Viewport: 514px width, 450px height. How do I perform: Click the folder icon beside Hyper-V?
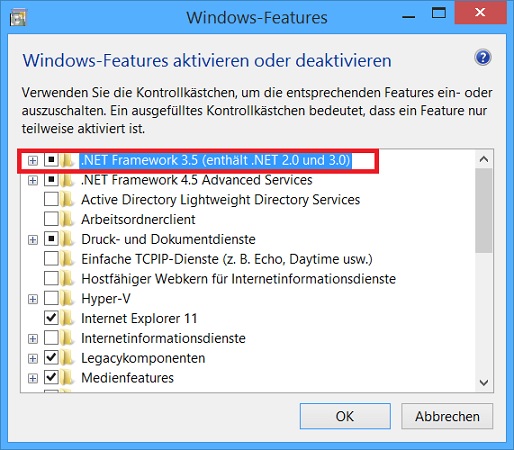[68, 299]
